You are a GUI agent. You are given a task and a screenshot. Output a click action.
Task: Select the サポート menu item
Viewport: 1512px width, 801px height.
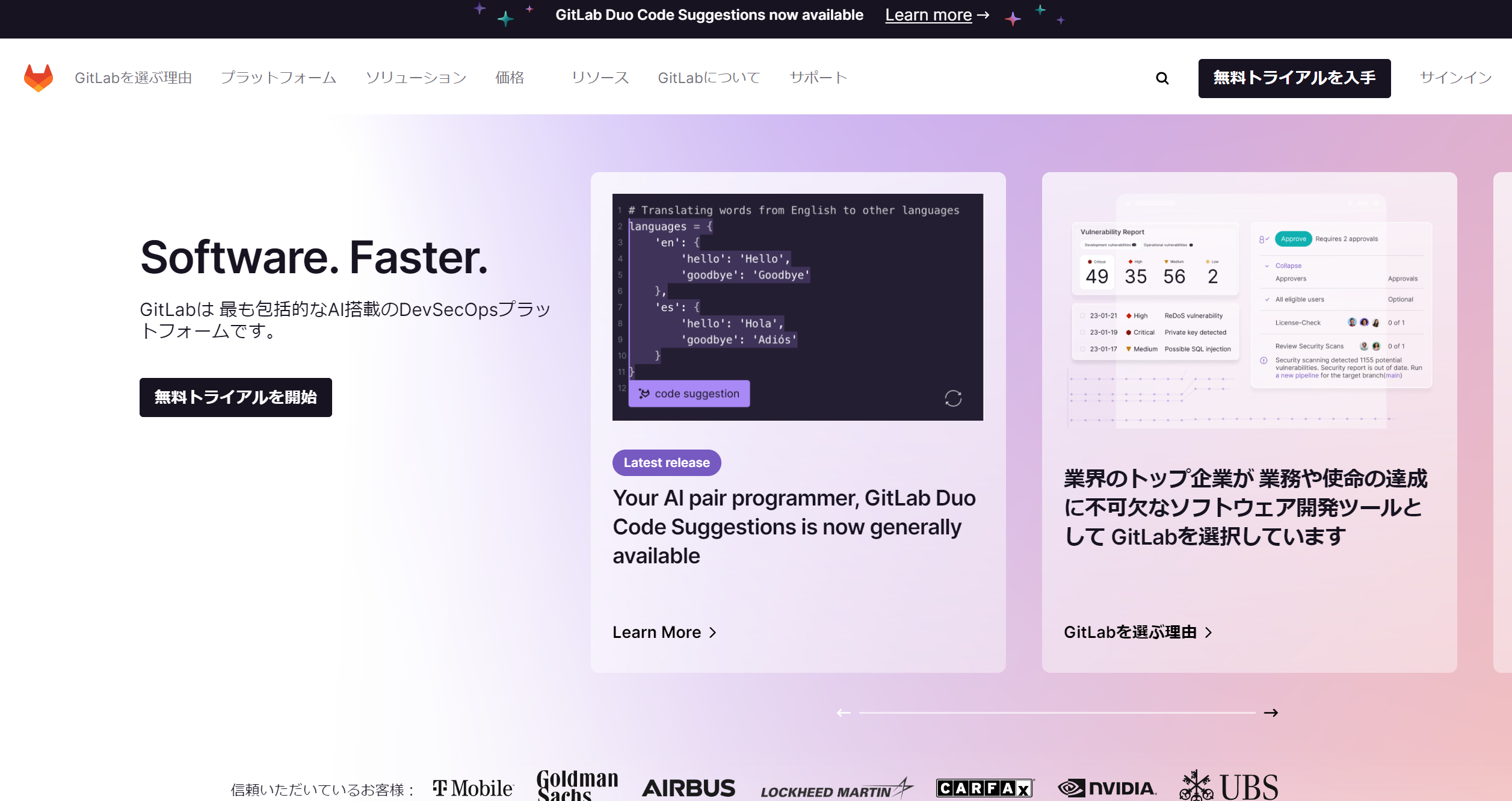(818, 77)
